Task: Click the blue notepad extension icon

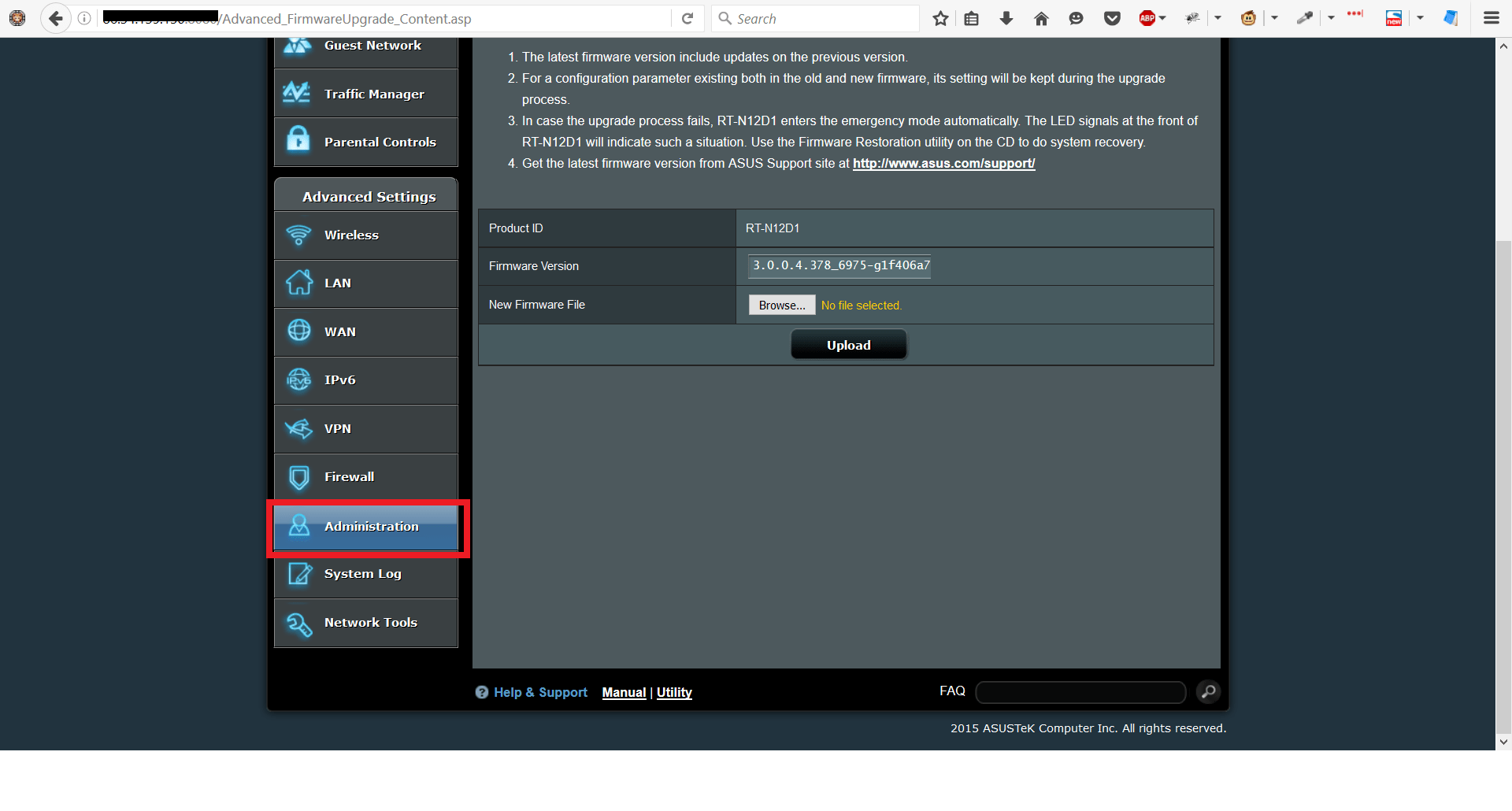Action: (x=1450, y=18)
